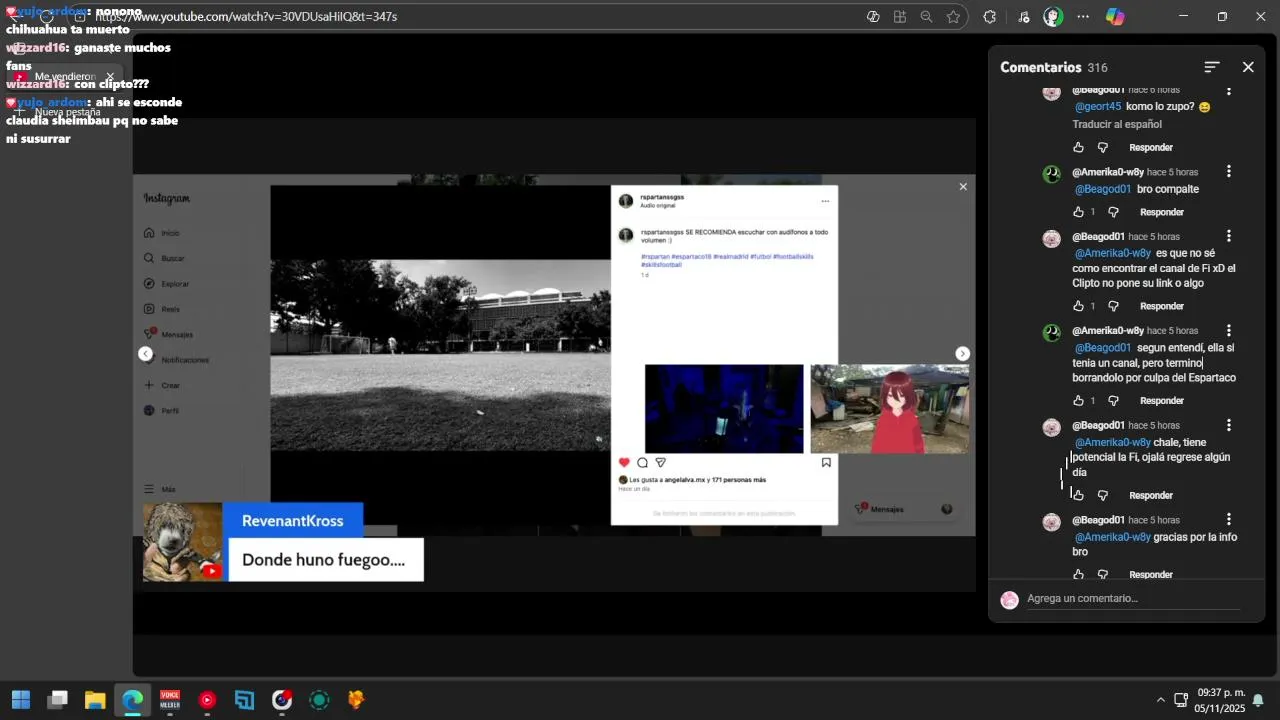Select 'Inicio' in Instagram sidebar

tap(162, 233)
